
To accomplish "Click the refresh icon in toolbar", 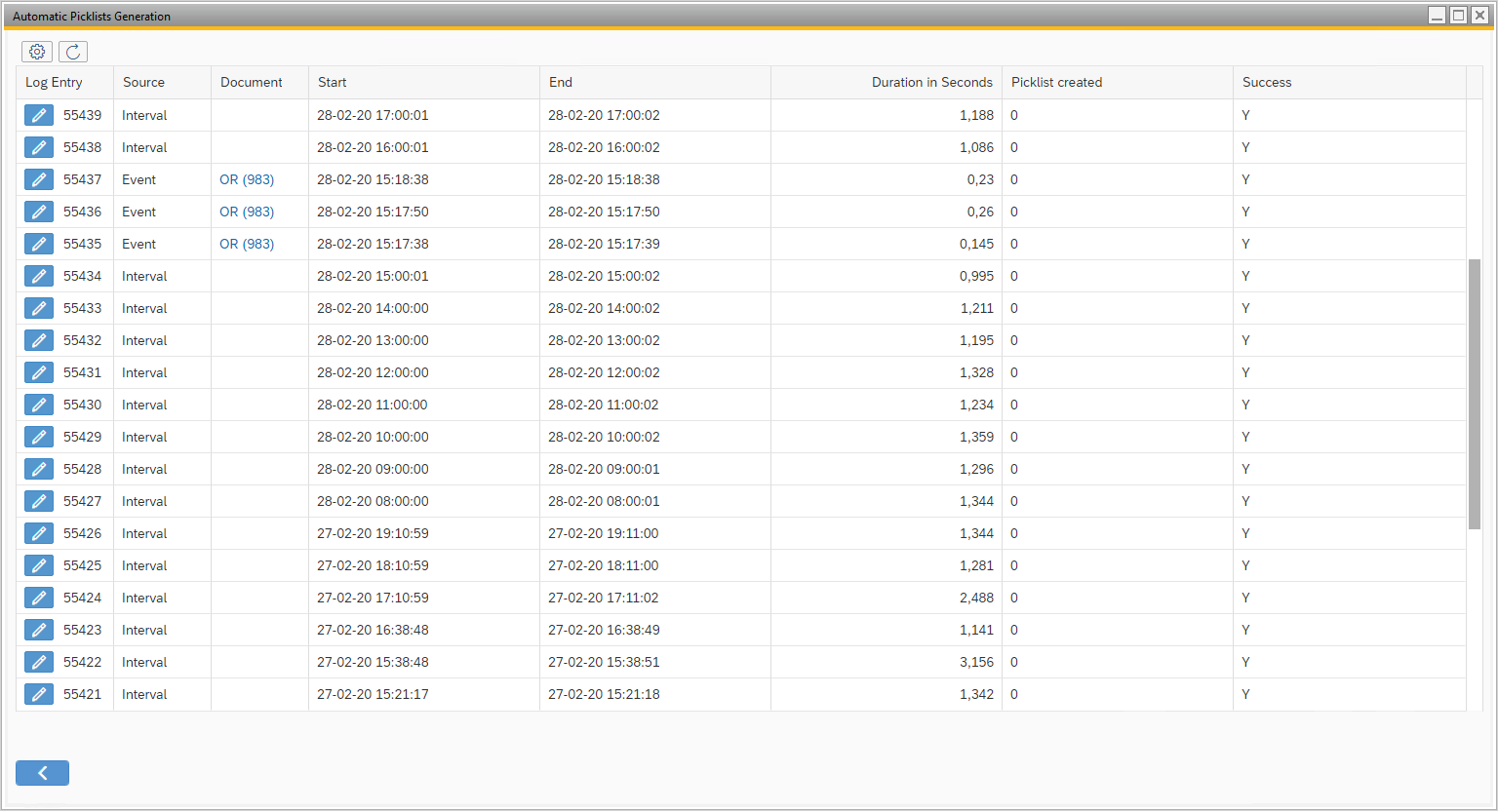I will (73, 52).
